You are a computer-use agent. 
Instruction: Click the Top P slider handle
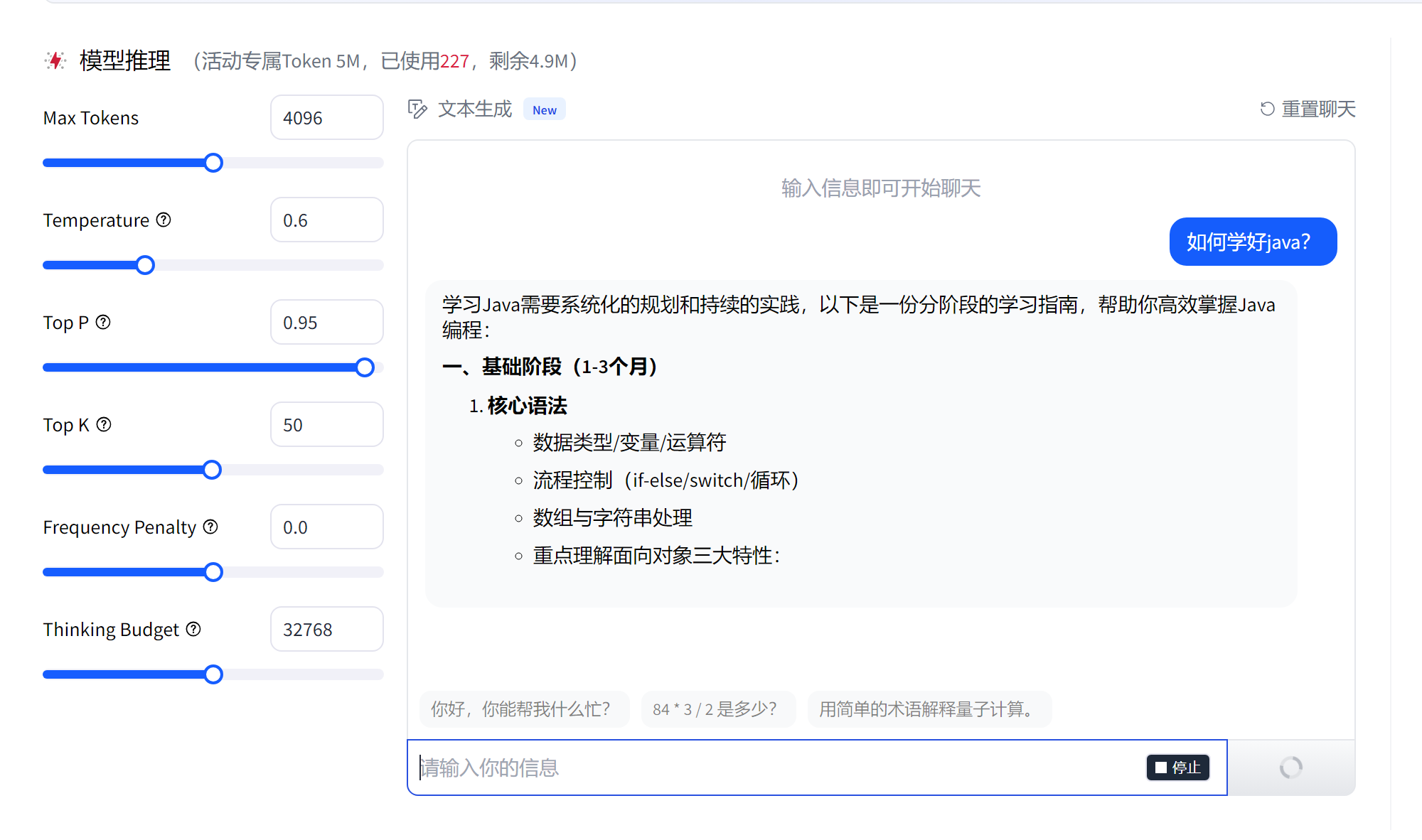coord(365,367)
